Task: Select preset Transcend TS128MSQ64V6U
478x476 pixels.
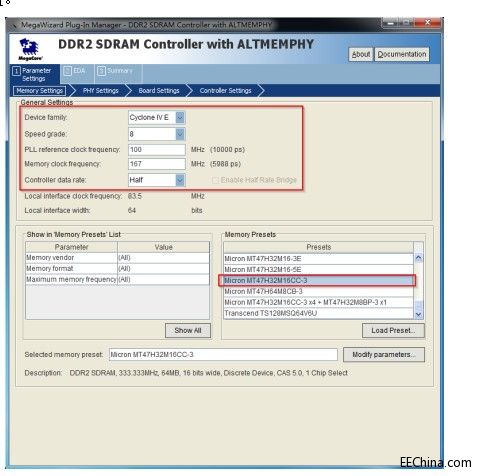Action: pos(318,313)
